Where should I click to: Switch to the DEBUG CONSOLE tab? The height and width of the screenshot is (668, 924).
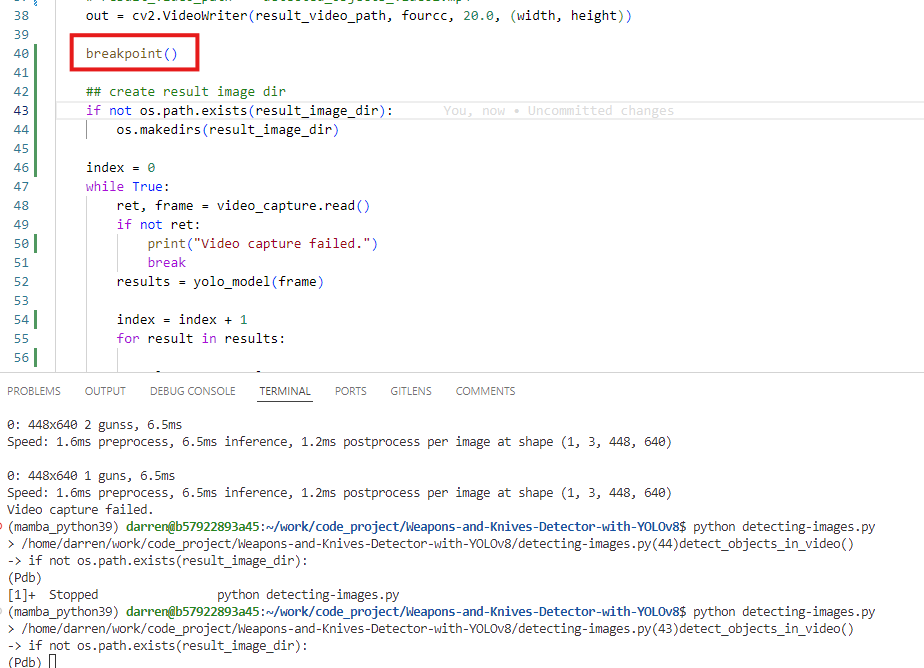click(x=192, y=391)
